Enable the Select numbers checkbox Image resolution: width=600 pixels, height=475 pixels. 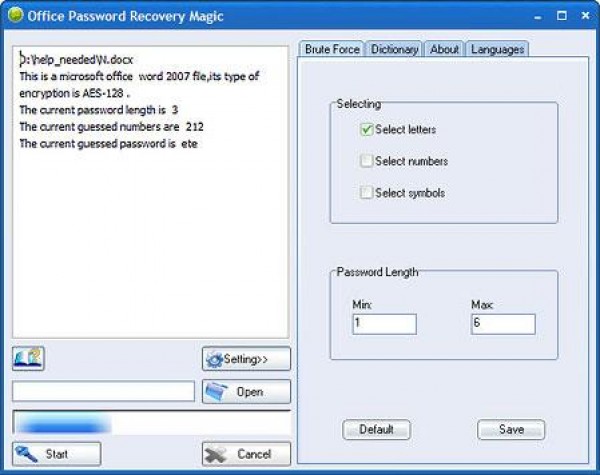pyautogui.click(x=366, y=161)
